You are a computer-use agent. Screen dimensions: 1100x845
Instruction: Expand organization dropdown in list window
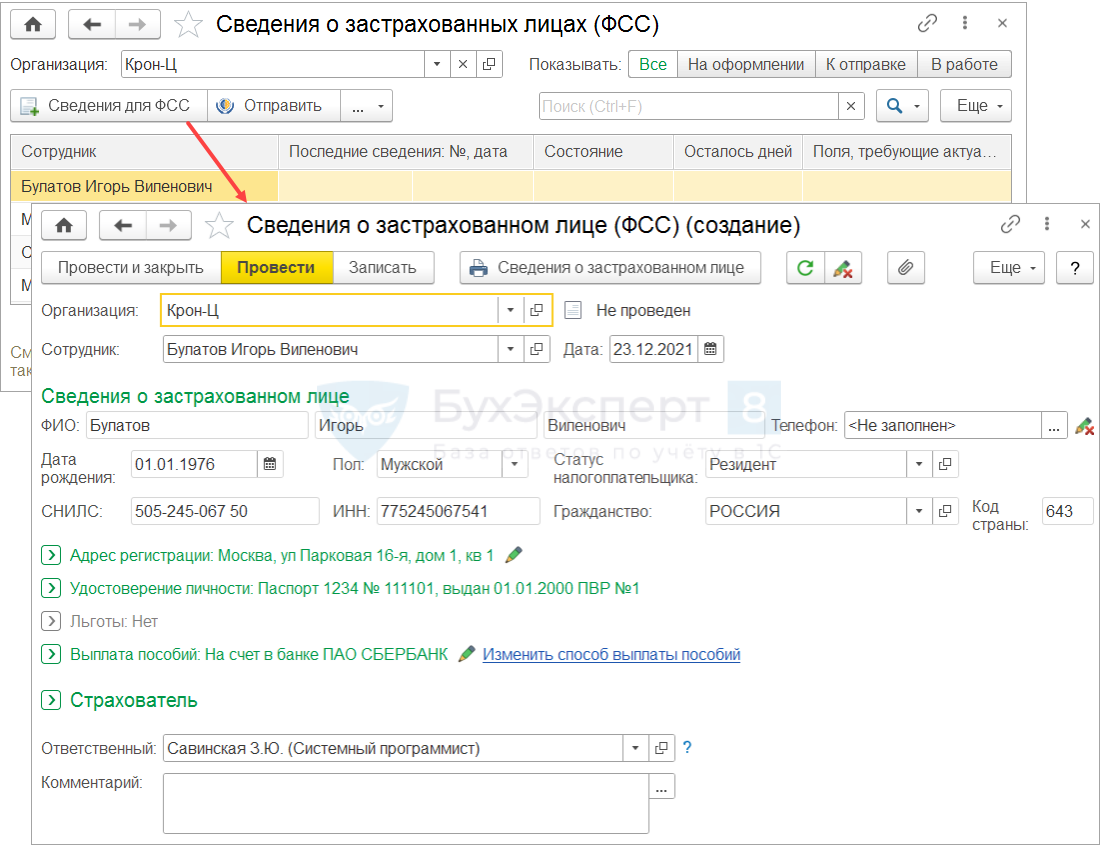pos(436,65)
